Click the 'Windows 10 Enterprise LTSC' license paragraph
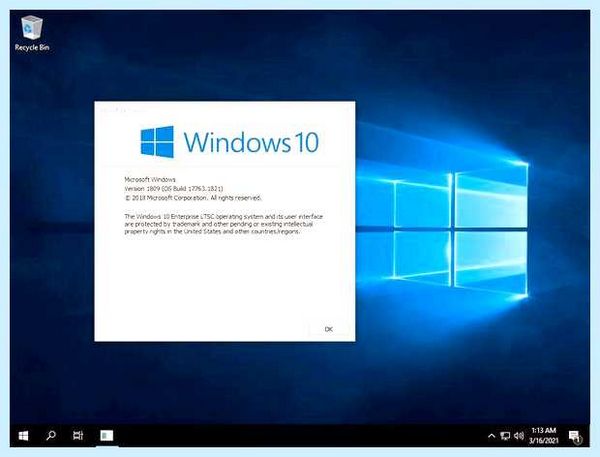600x457 pixels. pyautogui.click(x=223, y=224)
